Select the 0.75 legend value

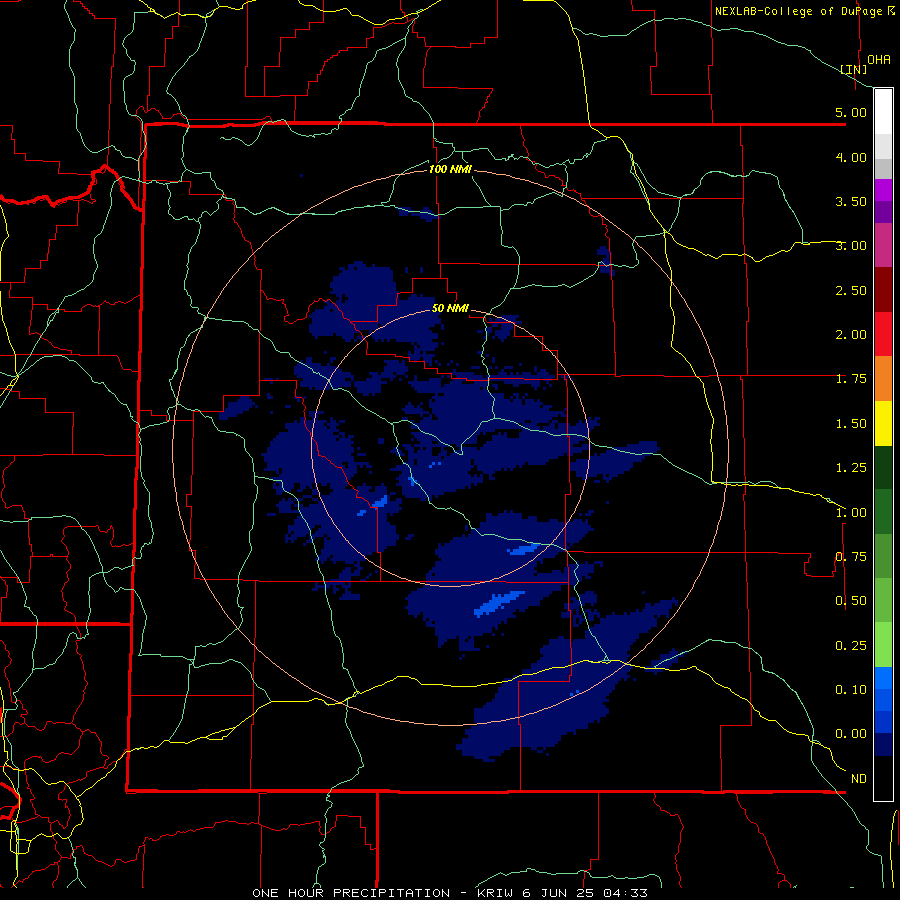click(851, 557)
